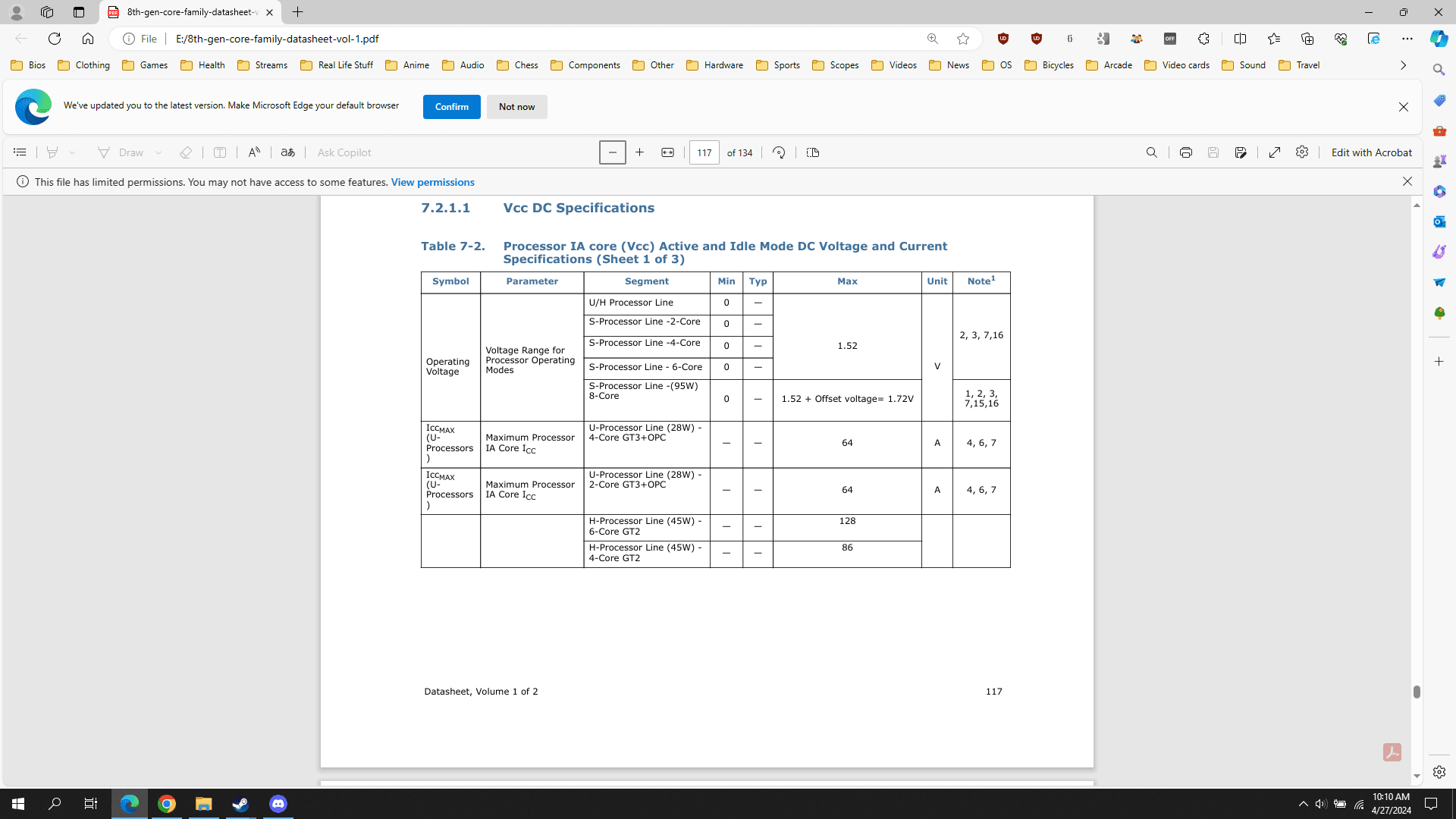The height and width of the screenshot is (819, 1456).
Task: Activate the Draw tool
Action: (x=121, y=152)
